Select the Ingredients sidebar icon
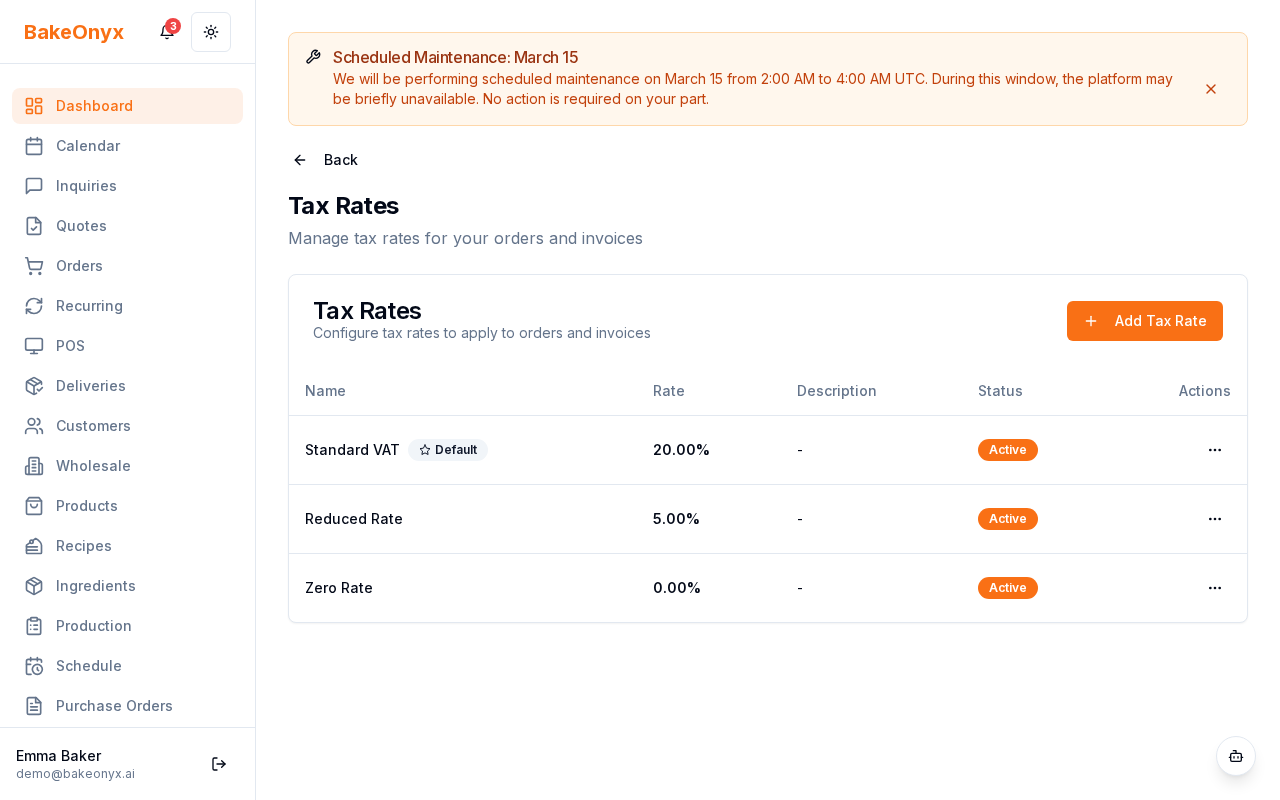 [34, 586]
